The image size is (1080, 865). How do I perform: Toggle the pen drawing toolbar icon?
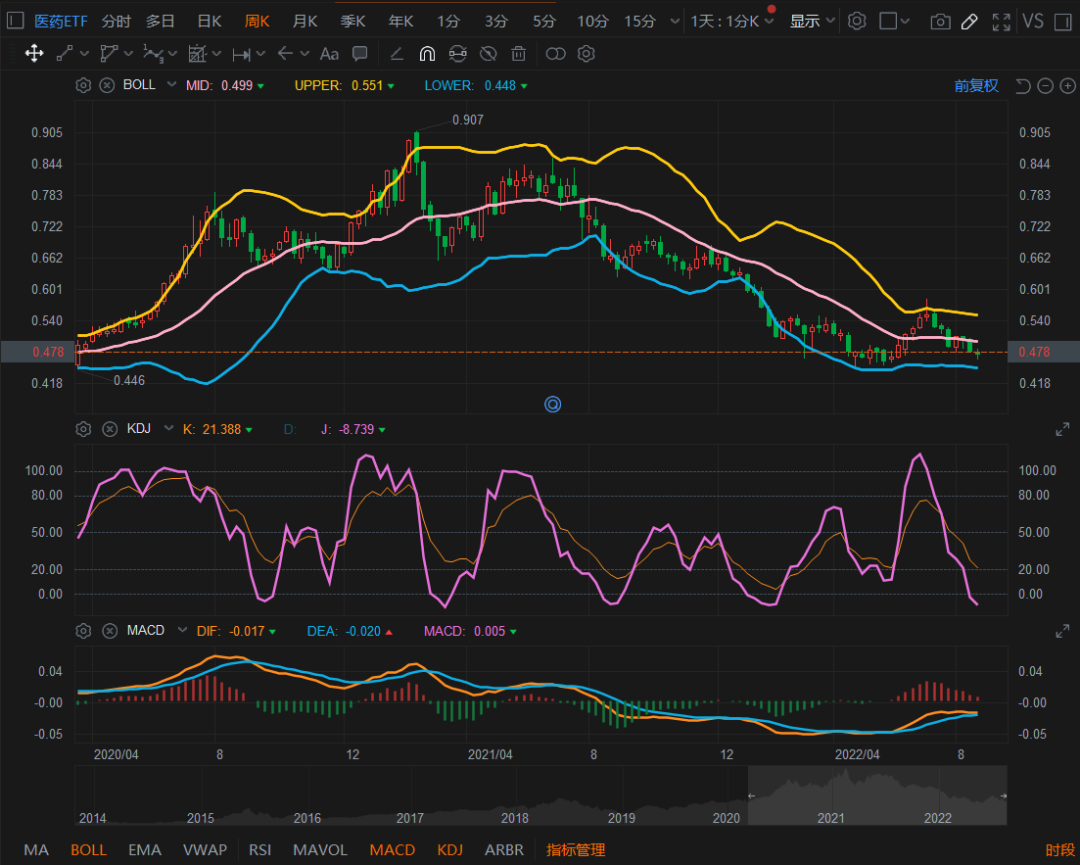coord(970,21)
